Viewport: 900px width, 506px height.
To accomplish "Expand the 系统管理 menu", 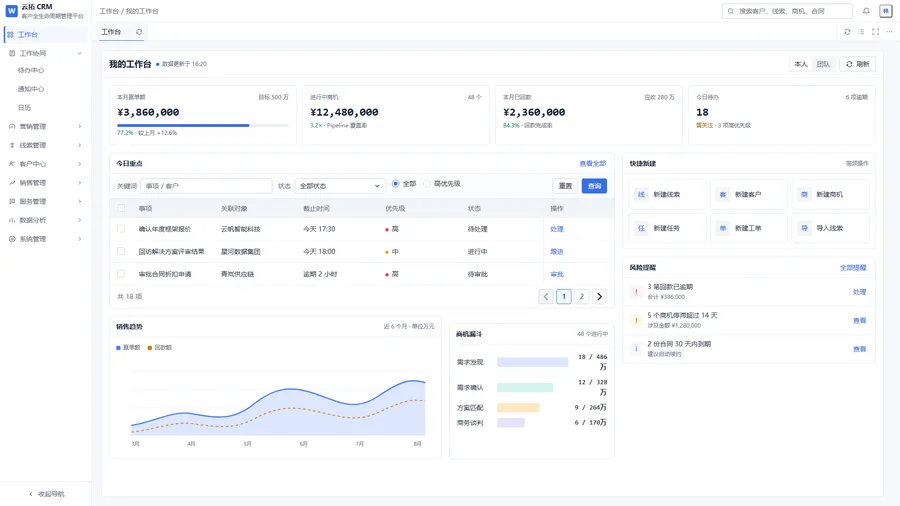I will click(x=80, y=239).
